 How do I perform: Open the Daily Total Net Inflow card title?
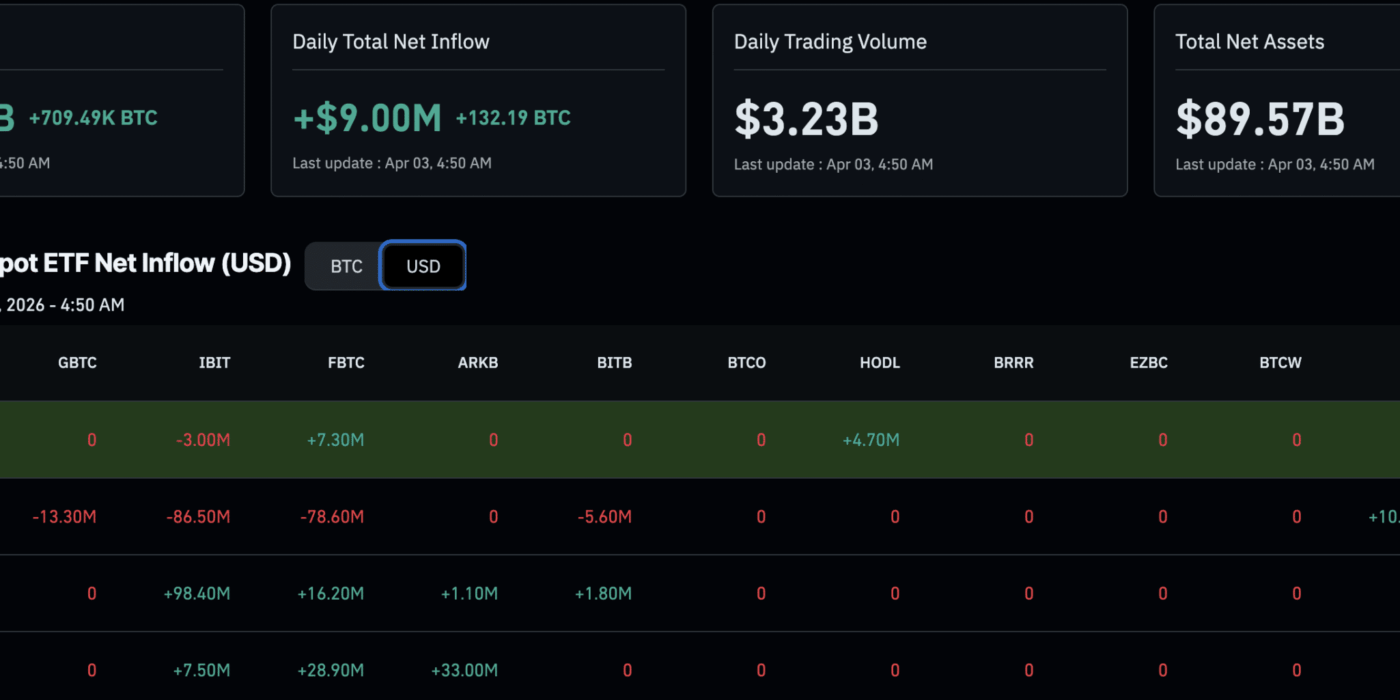pos(391,42)
